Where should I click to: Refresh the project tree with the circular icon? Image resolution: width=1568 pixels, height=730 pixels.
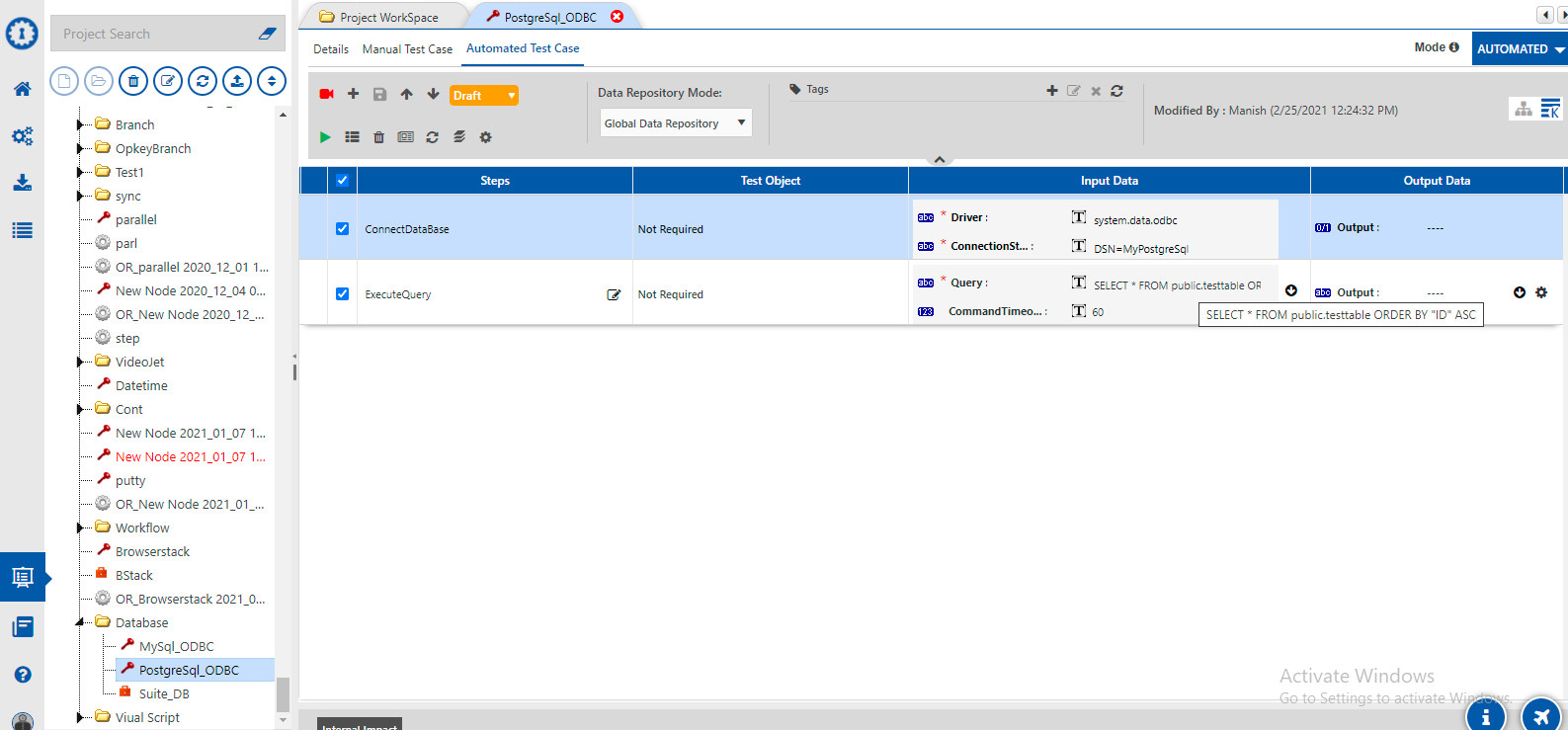[203, 81]
